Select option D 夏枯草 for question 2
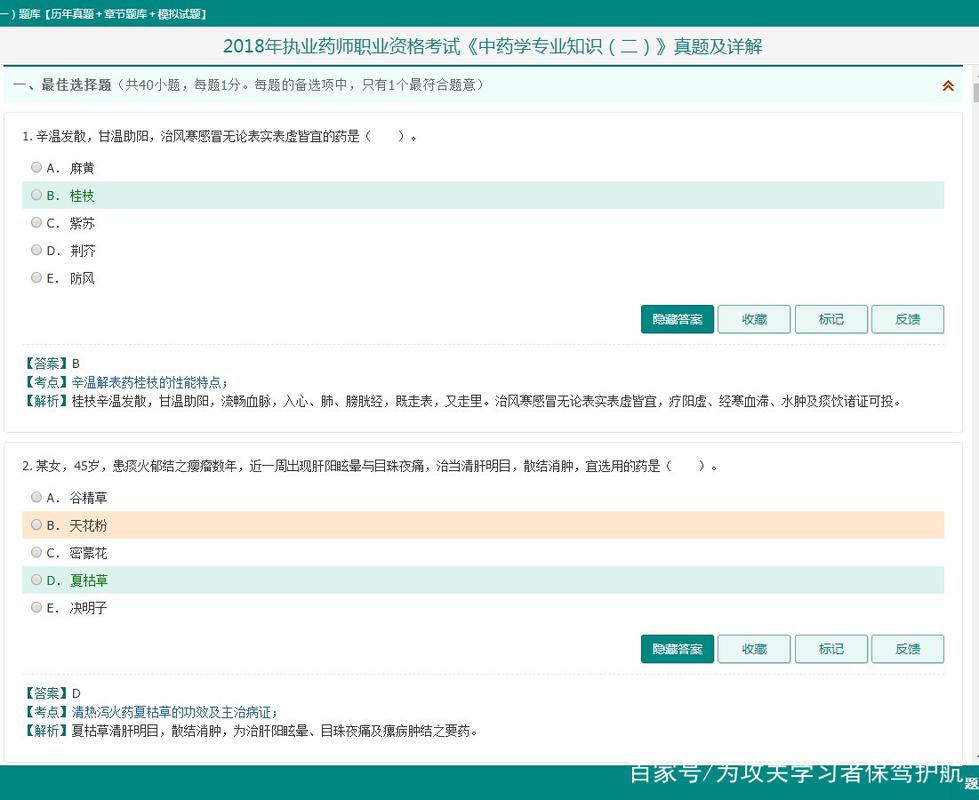979x800 pixels. tap(36, 580)
